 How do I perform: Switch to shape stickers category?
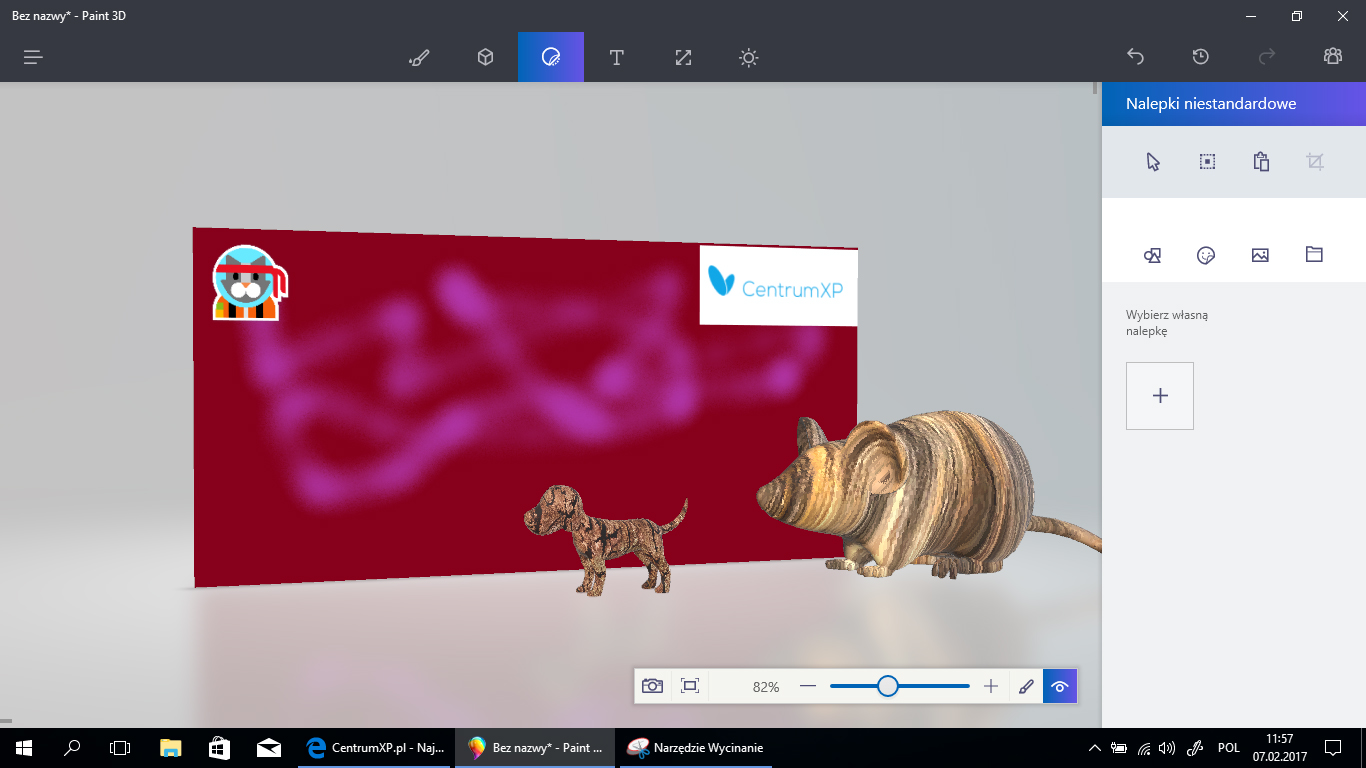[x=1152, y=255]
